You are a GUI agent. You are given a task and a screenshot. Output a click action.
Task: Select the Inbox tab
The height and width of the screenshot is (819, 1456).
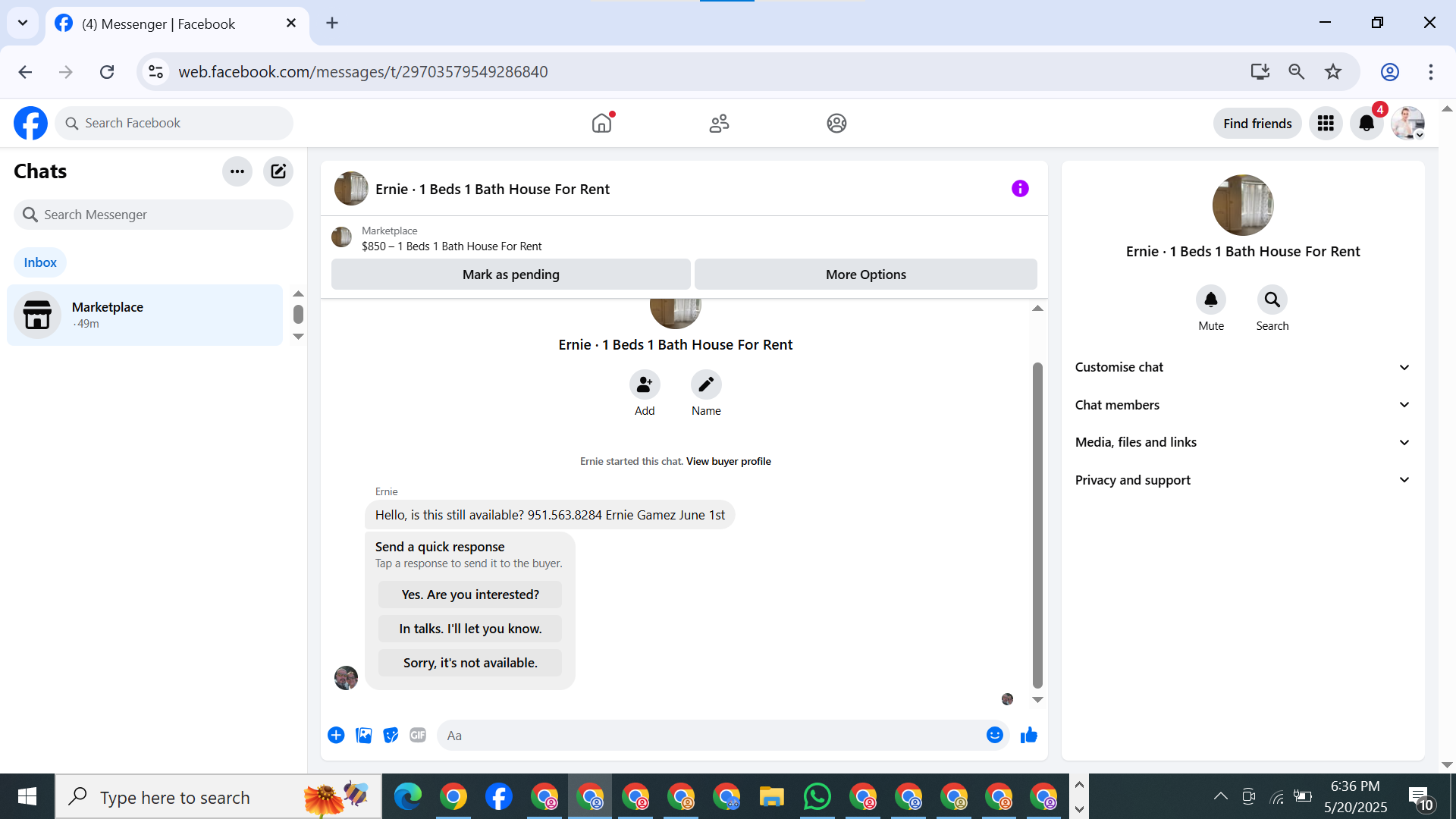pos(40,262)
